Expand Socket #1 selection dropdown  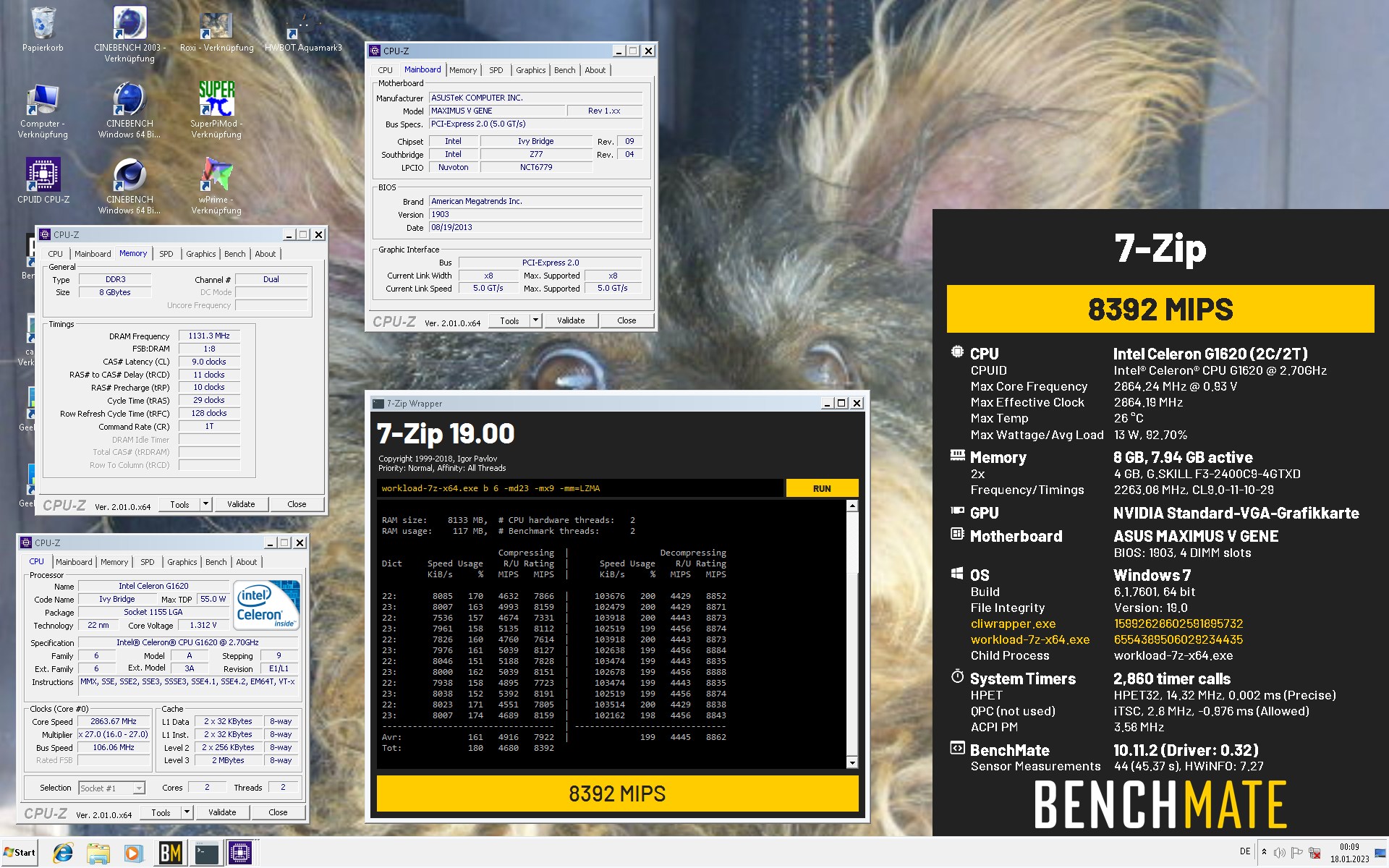tap(139, 788)
